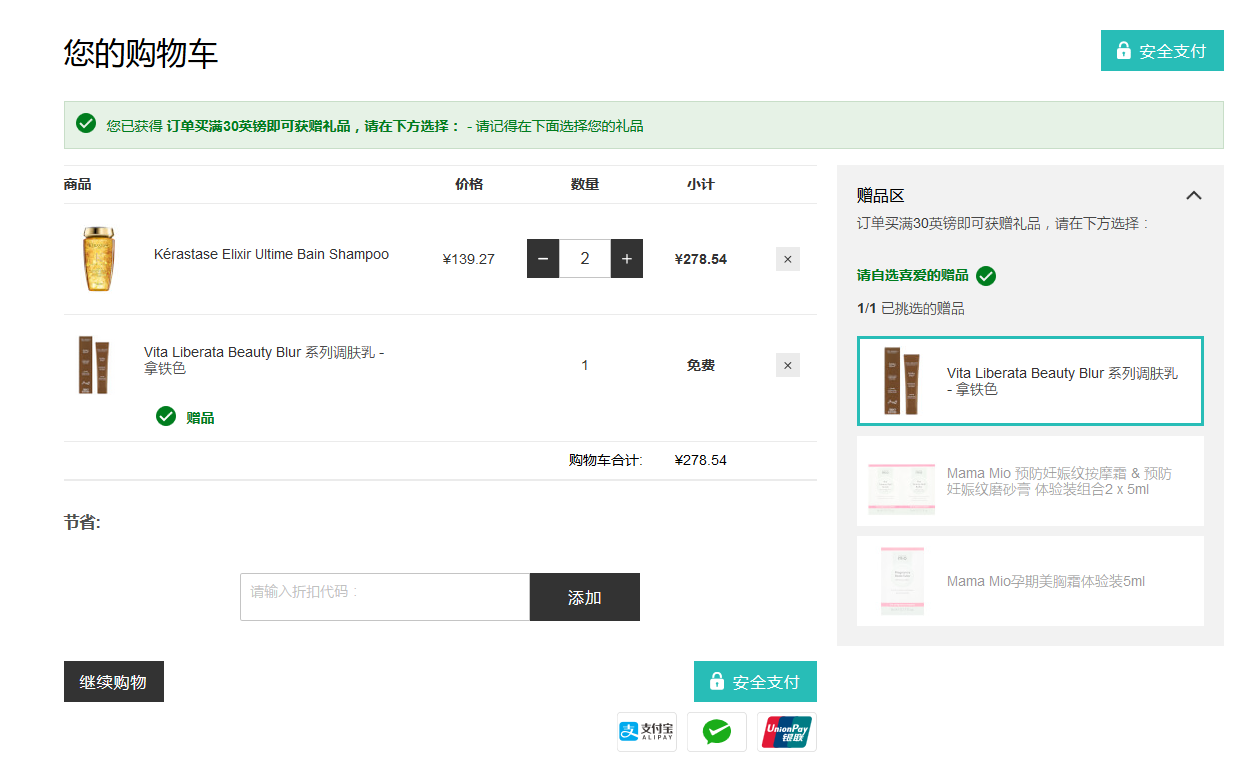Click the 小计 column header
Image resolution: width=1245 pixels, height=770 pixels.
[x=701, y=184]
